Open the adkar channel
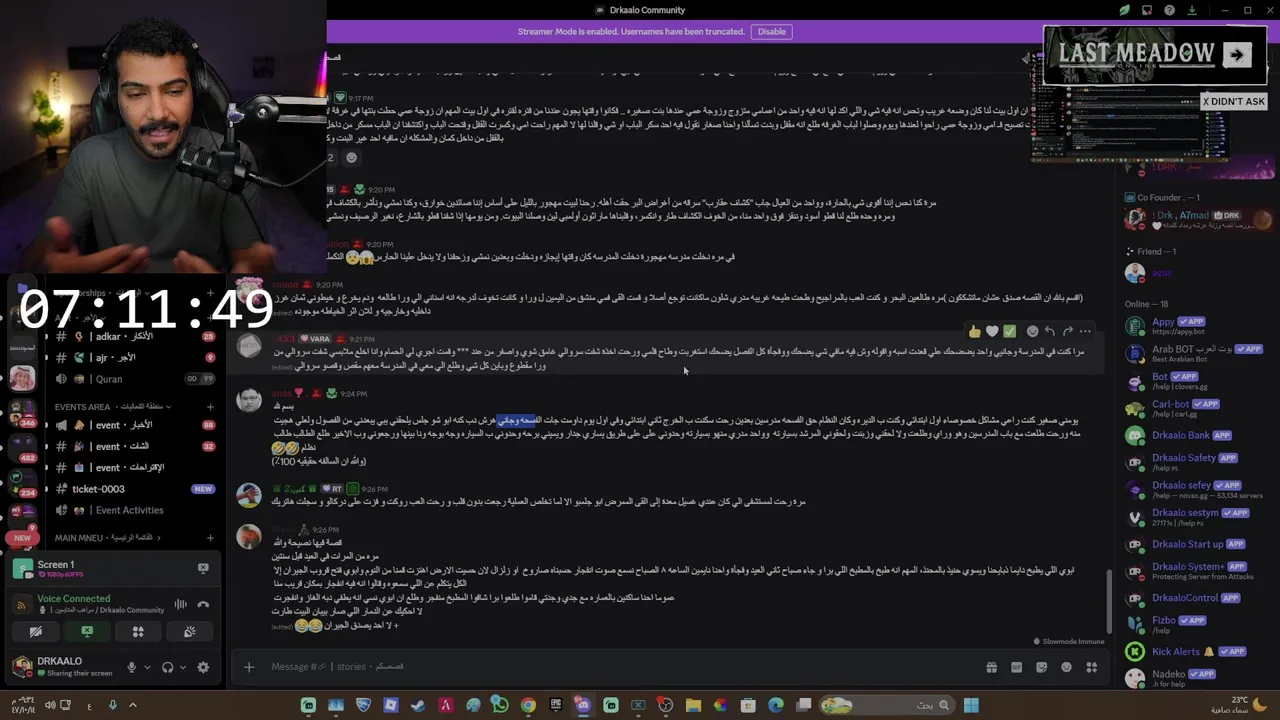Image resolution: width=1280 pixels, height=720 pixels. 135,337
